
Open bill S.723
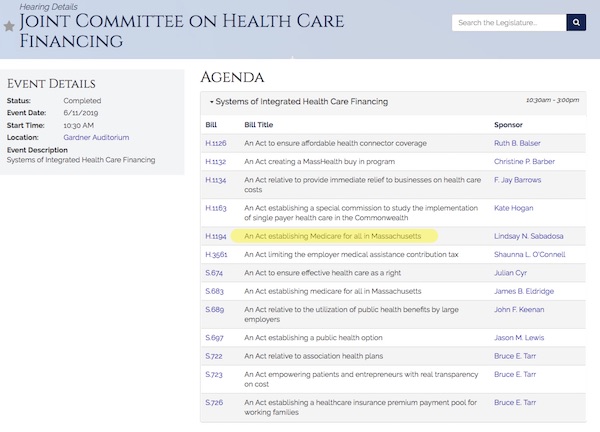(214, 374)
